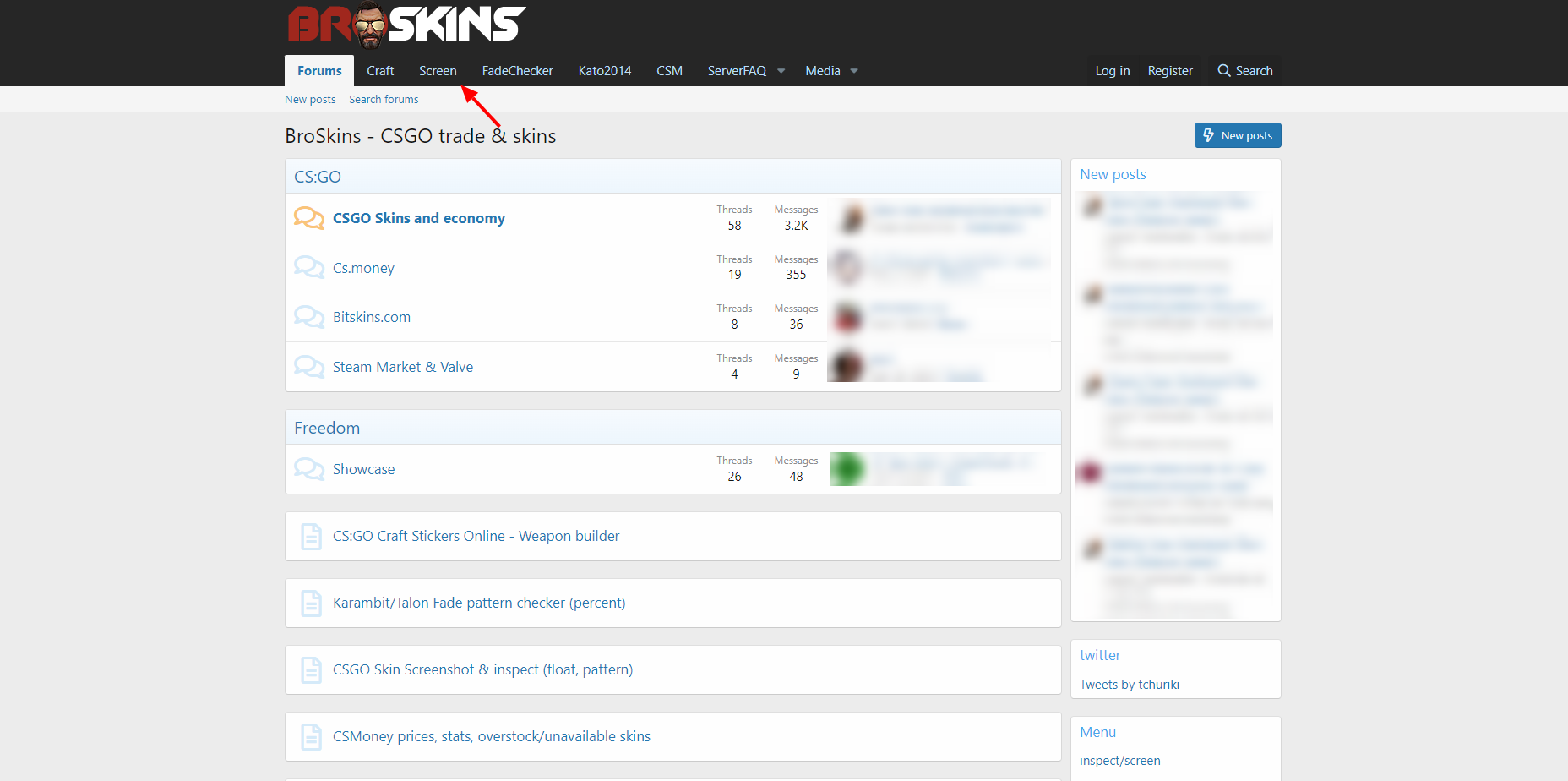Click the speech bubble icon beside Bitskins.com
The image size is (1568, 781).
[x=309, y=317]
